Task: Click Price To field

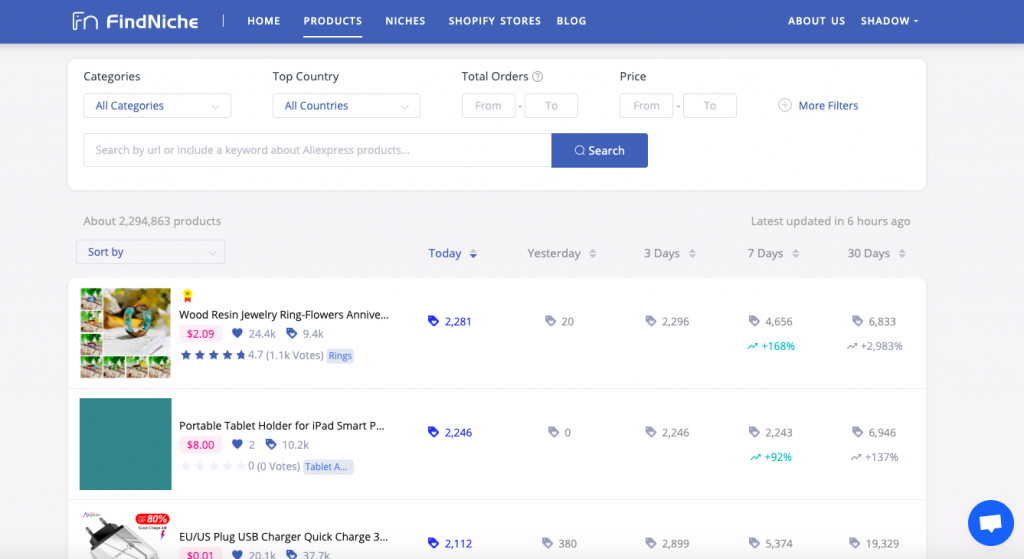Action: [710, 106]
